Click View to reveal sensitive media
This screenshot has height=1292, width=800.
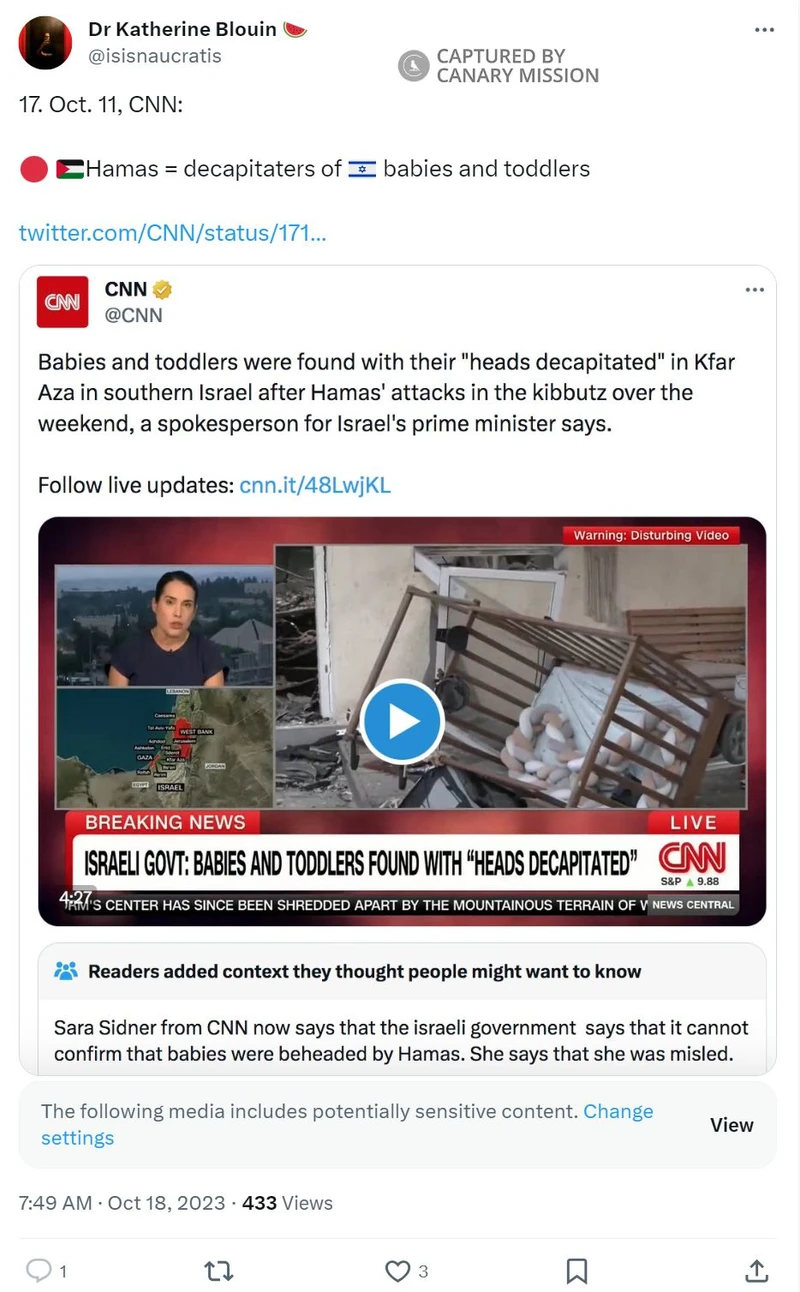point(732,1125)
